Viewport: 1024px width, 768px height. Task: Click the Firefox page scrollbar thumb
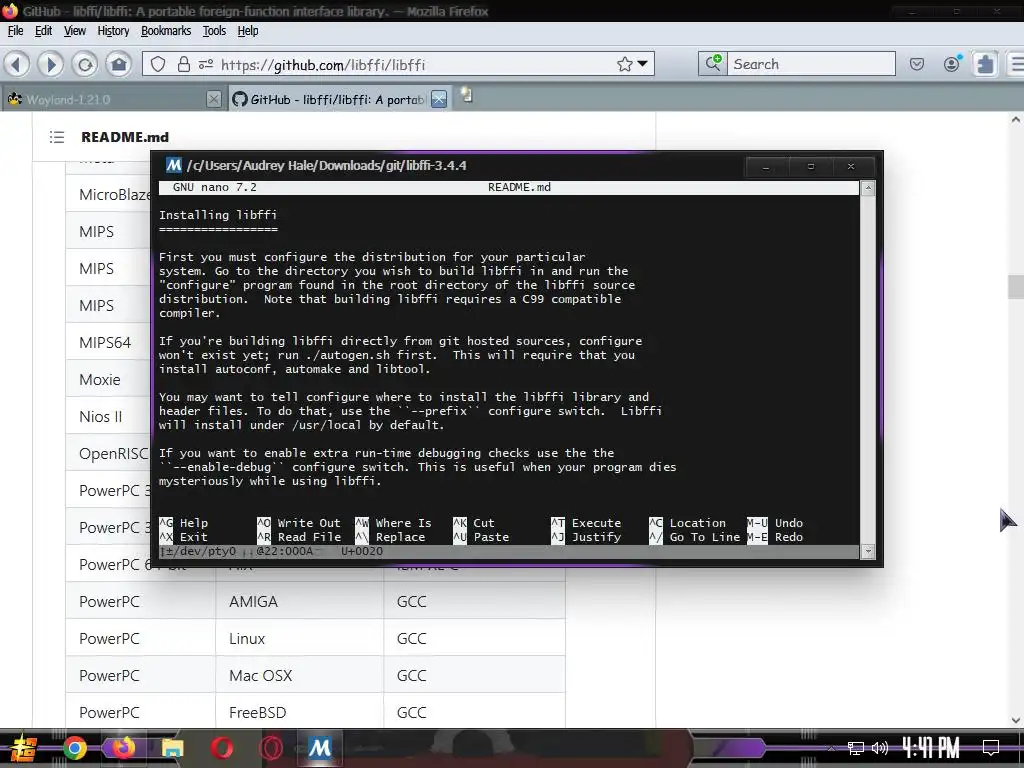1016,287
